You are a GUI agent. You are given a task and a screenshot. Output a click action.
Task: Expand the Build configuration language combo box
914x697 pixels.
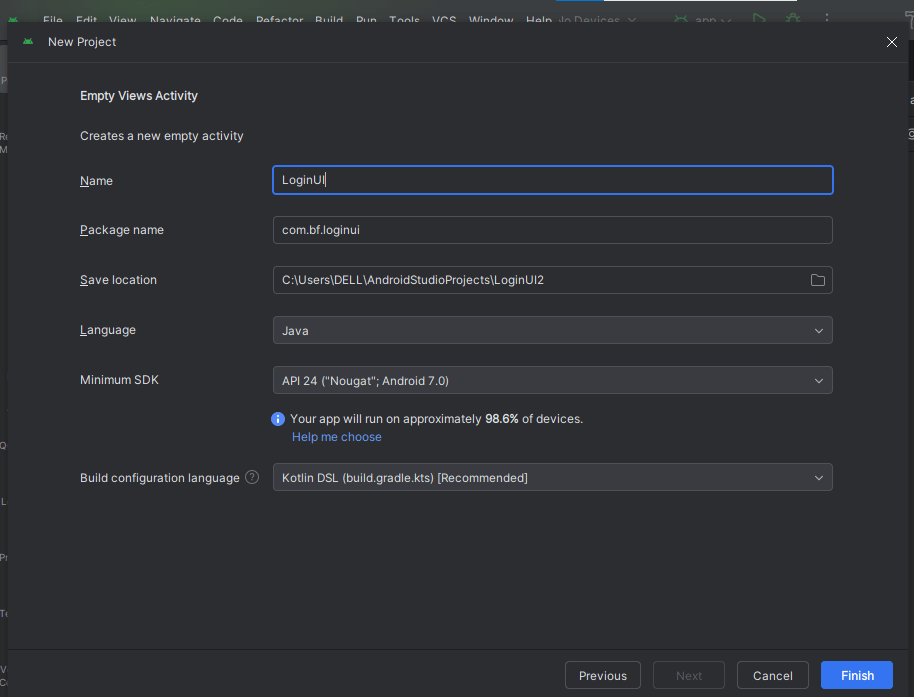(552, 478)
